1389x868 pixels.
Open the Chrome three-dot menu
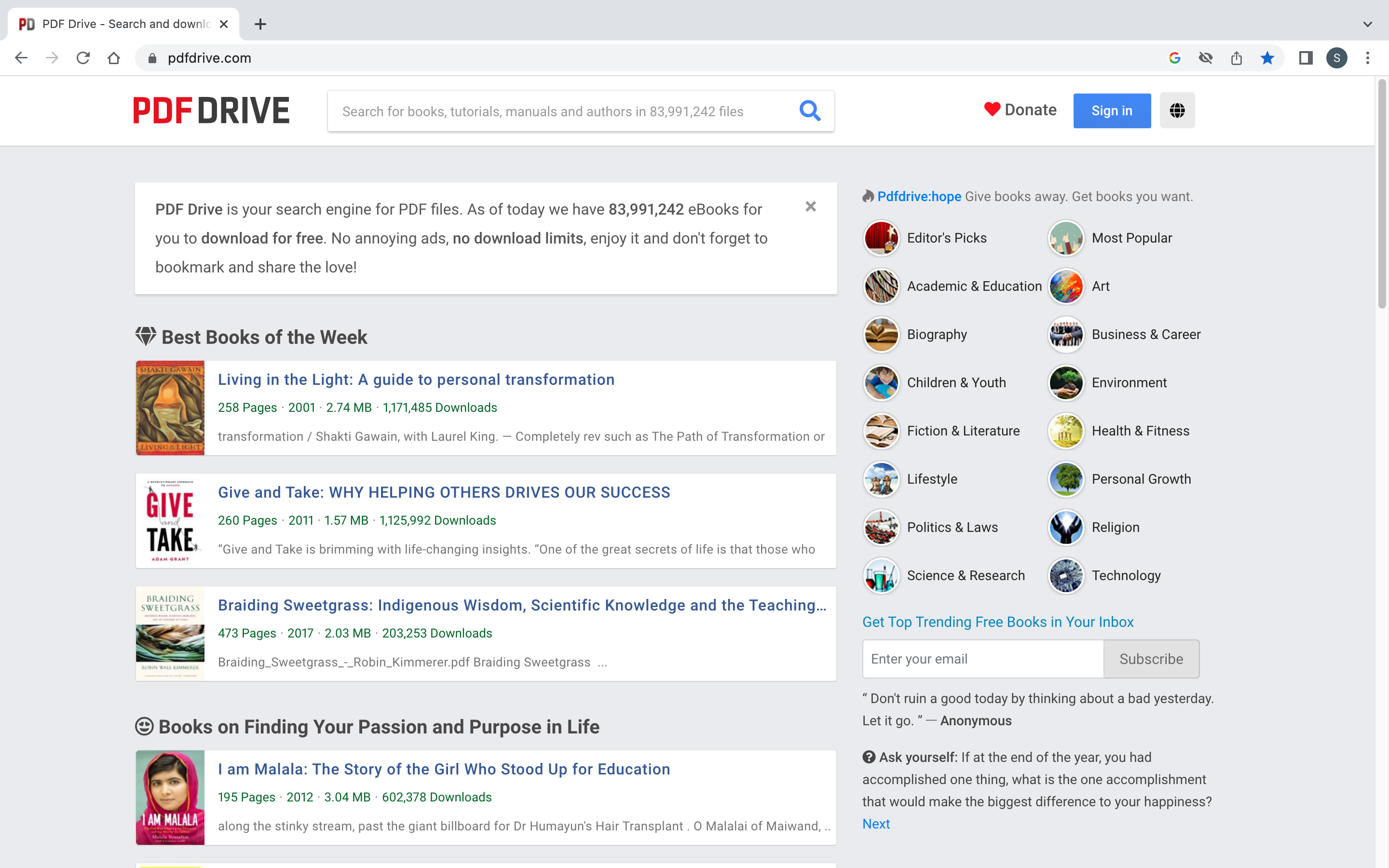click(1368, 58)
